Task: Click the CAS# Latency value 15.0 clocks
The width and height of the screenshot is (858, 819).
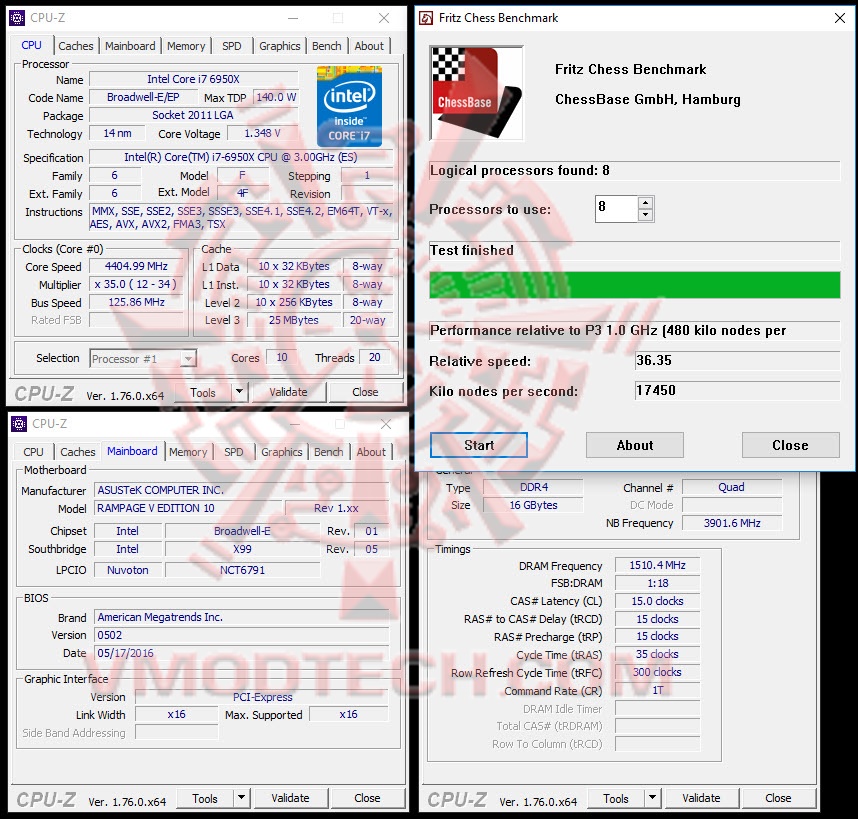Action: (658, 601)
